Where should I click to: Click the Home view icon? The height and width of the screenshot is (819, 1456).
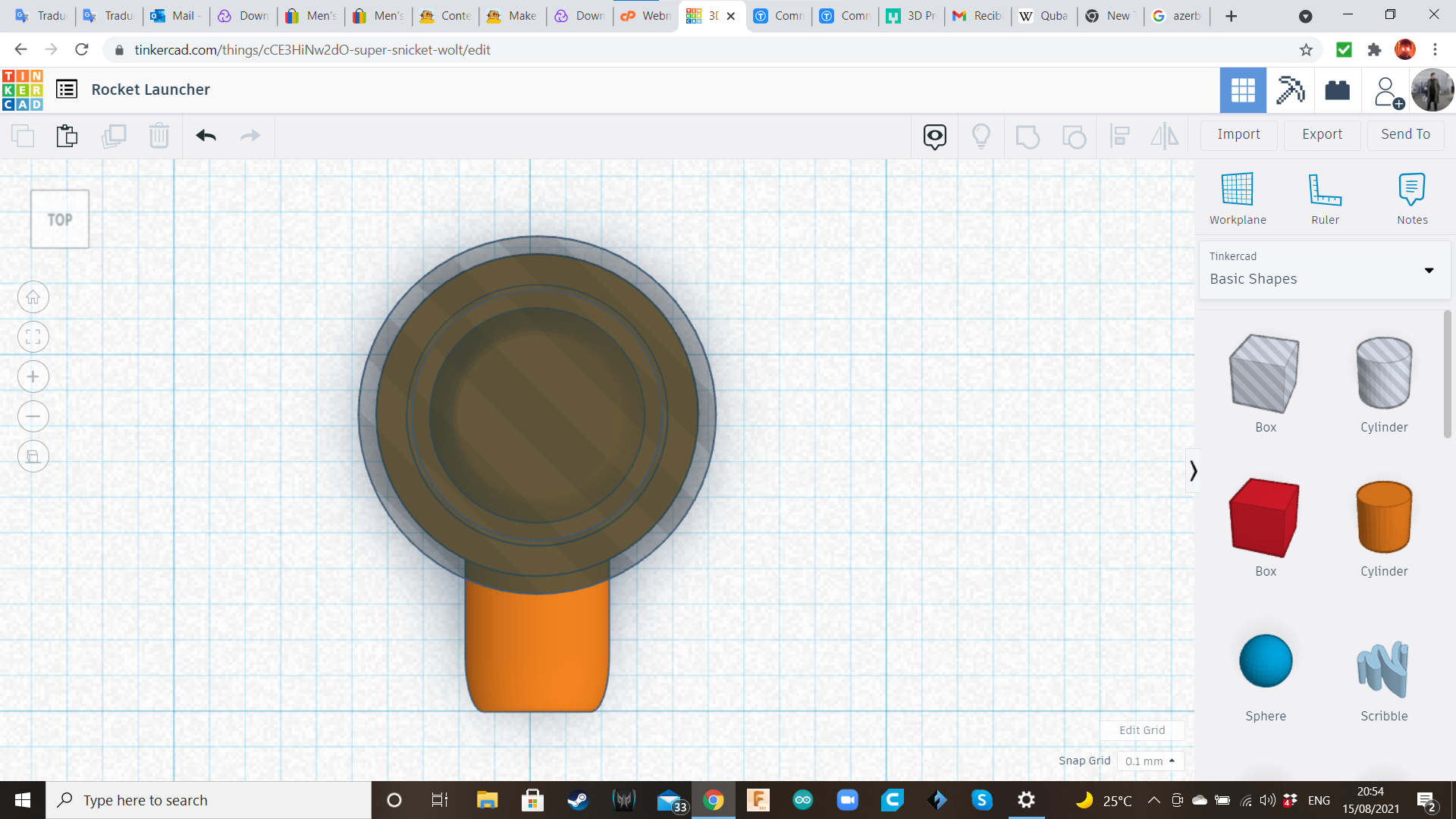(x=33, y=297)
